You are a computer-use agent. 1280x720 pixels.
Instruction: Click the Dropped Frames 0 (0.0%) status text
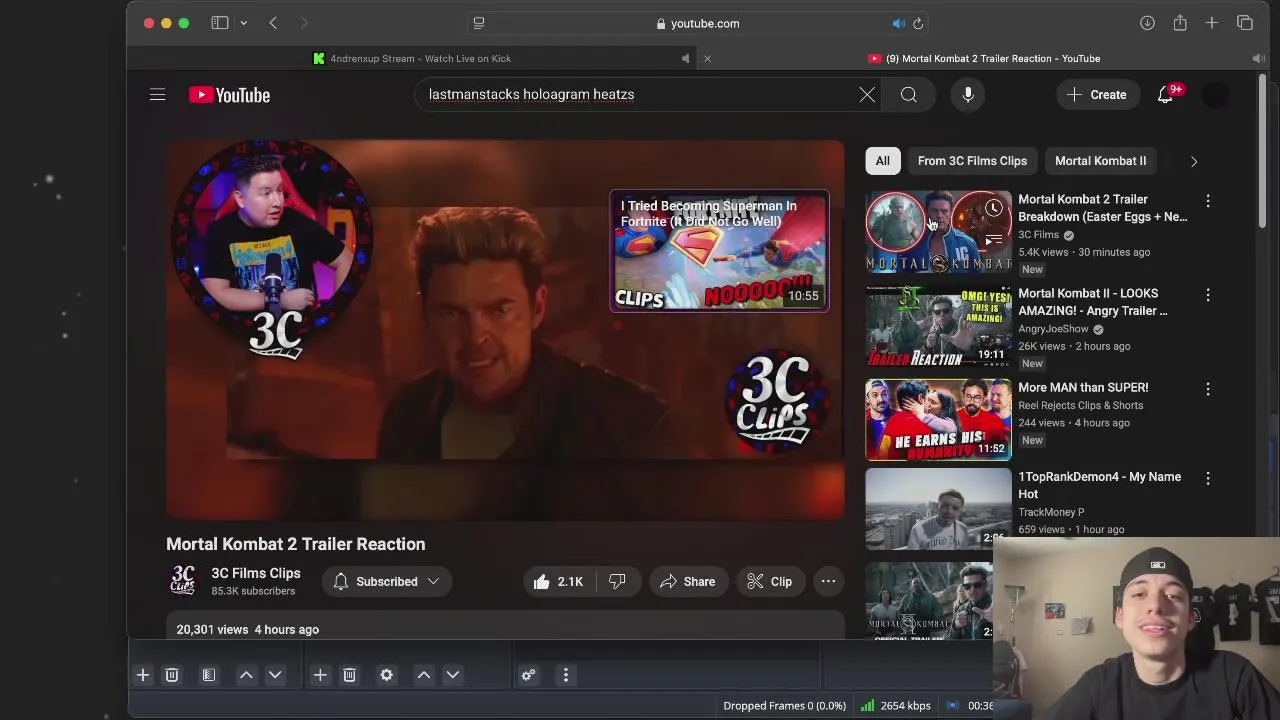[784, 706]
